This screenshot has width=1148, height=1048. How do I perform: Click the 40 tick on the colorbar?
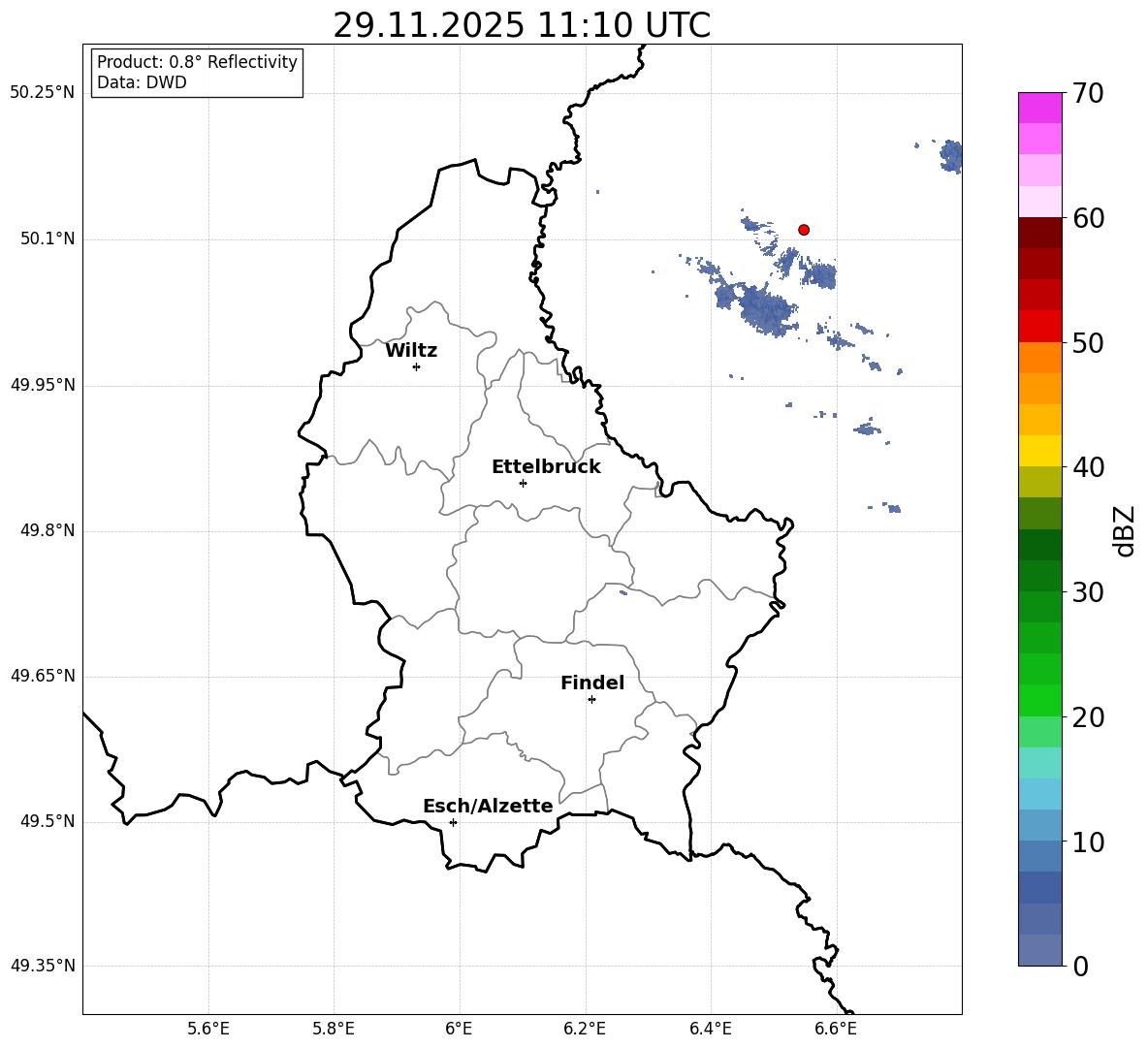point(1087,467)
